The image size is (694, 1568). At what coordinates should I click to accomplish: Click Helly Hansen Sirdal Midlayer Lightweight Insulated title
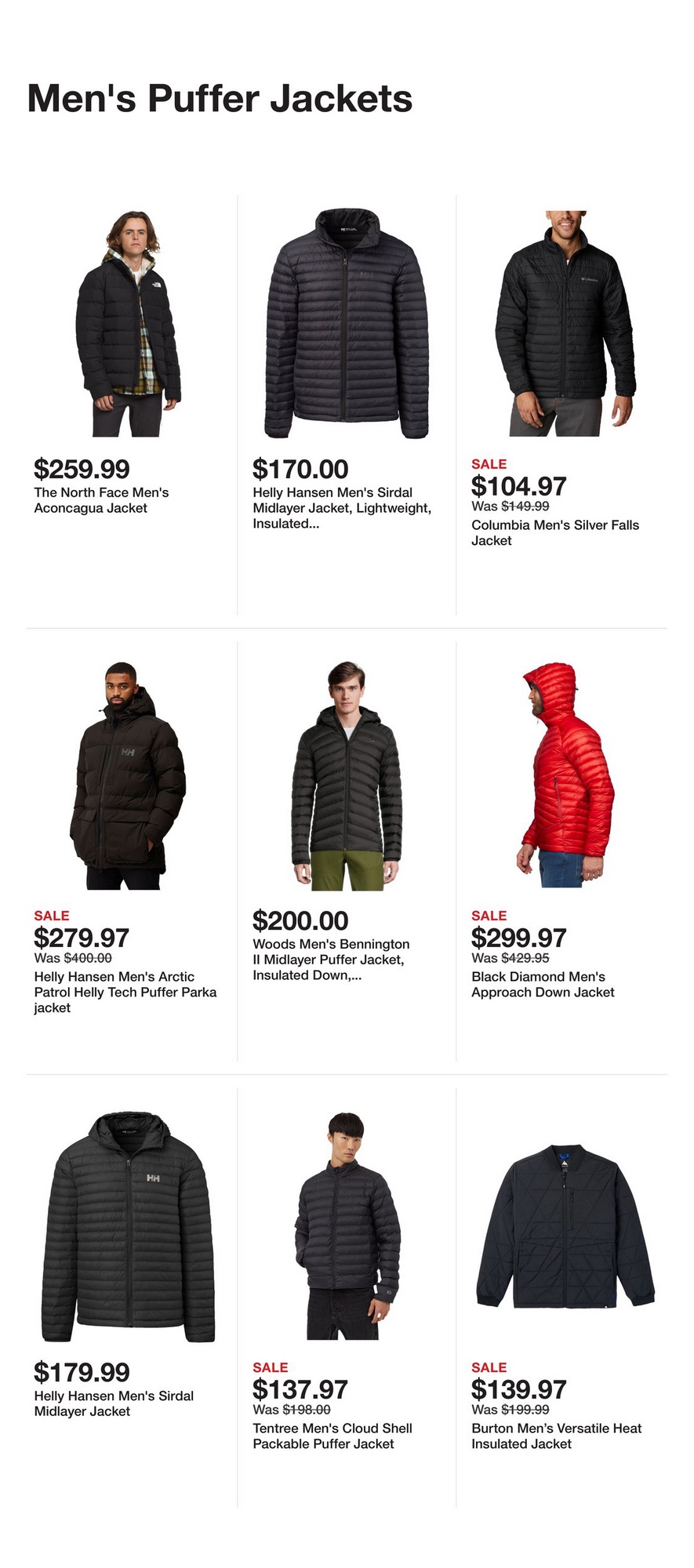pyautogui.click(x=342, y=508)
